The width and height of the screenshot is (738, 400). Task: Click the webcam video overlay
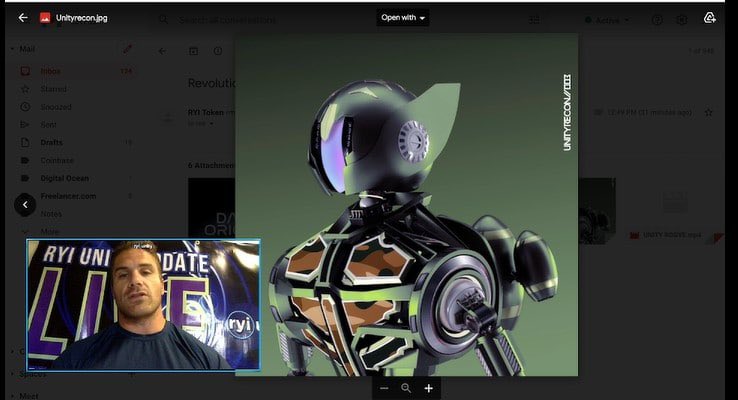coord(143,304)
